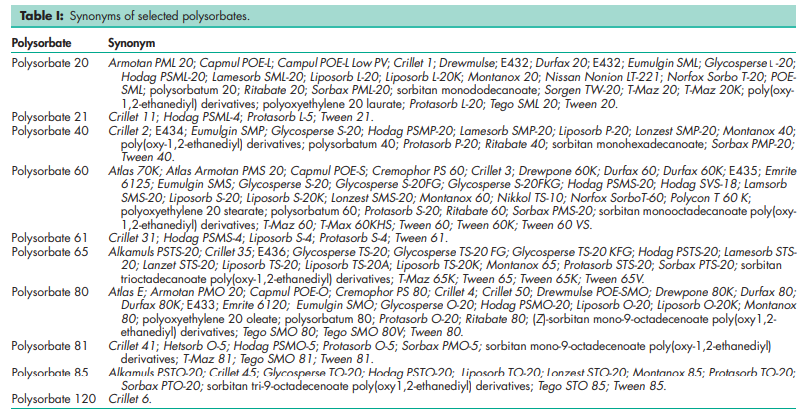
Task: Click the "Synonym" column header
Action: click(x=133, y=46)
